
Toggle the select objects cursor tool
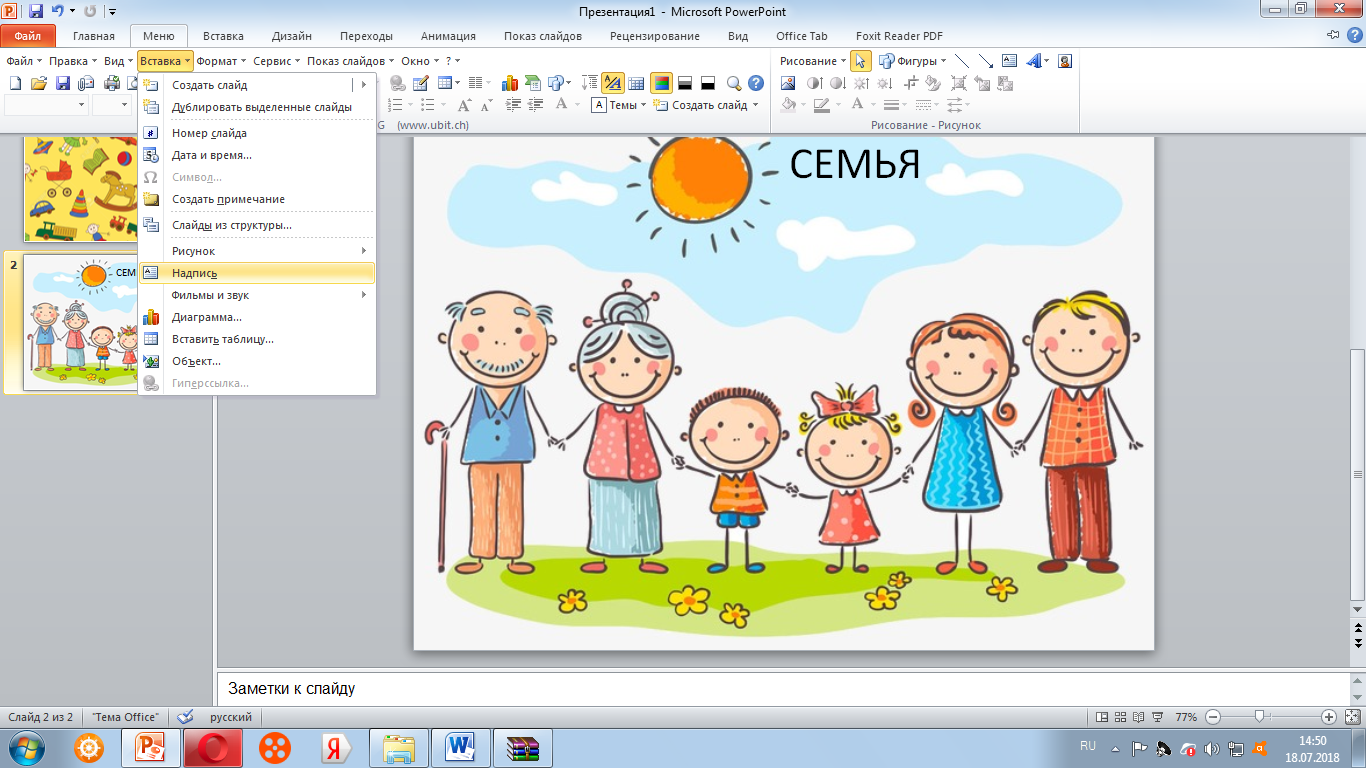click(x=860, y=61)
